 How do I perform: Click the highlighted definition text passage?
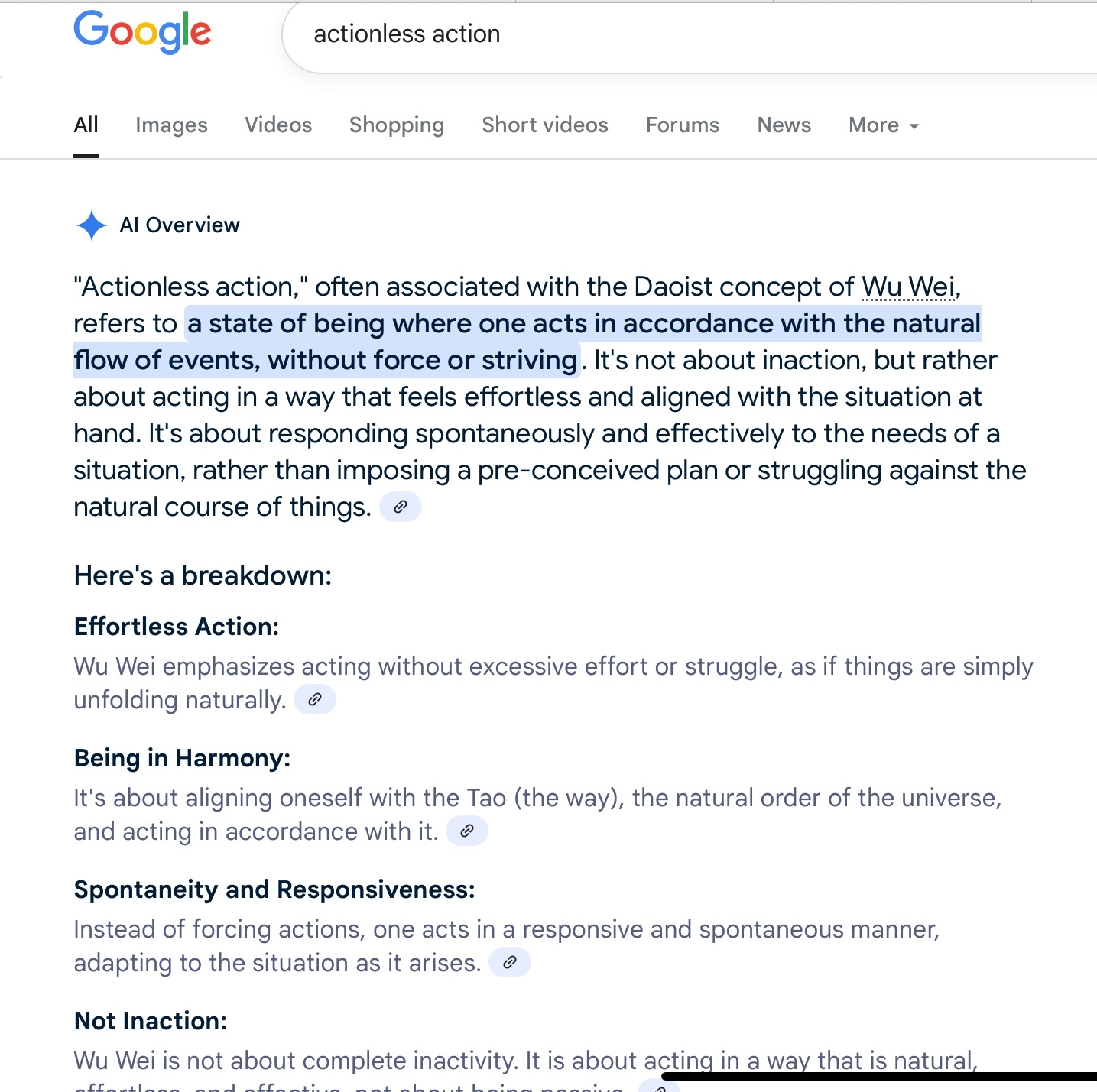pos(527,342)
